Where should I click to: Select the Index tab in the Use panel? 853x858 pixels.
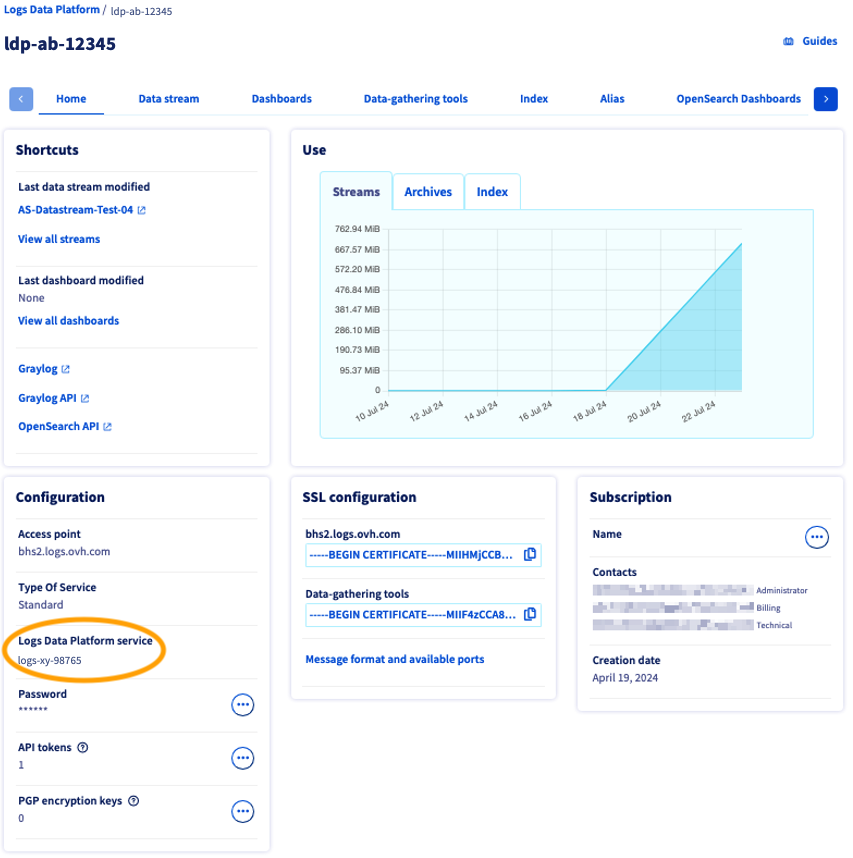[x=492, y=191]
